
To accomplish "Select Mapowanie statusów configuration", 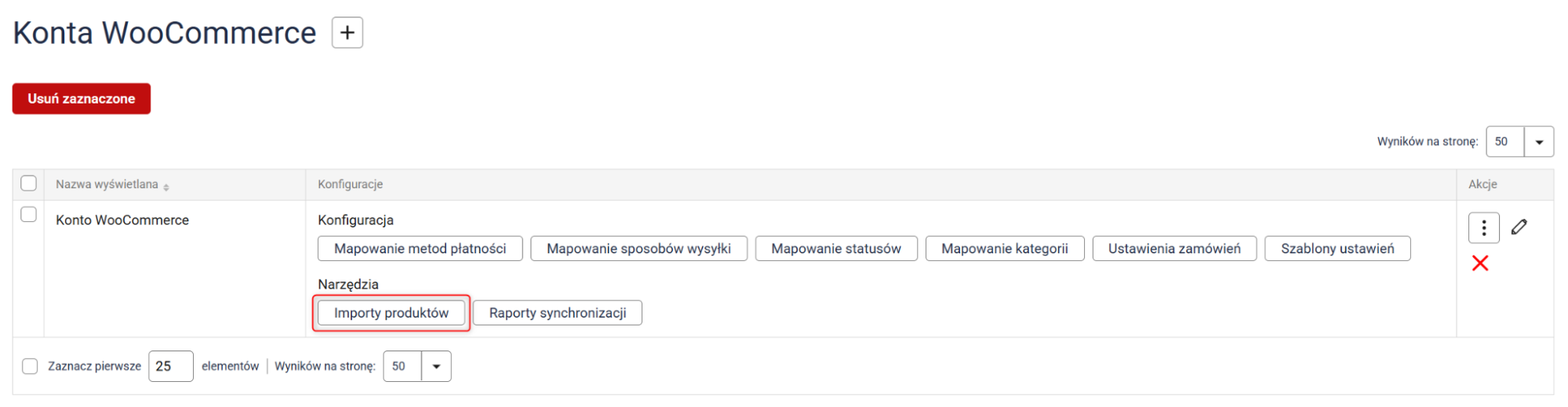I will pos(835,249).
